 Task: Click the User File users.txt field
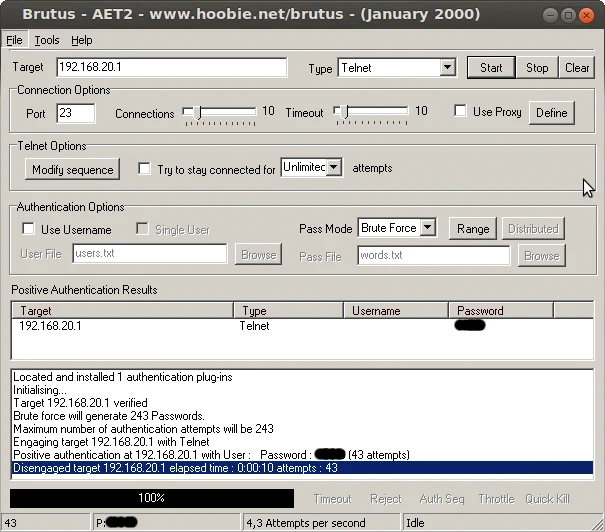point(150,253)
